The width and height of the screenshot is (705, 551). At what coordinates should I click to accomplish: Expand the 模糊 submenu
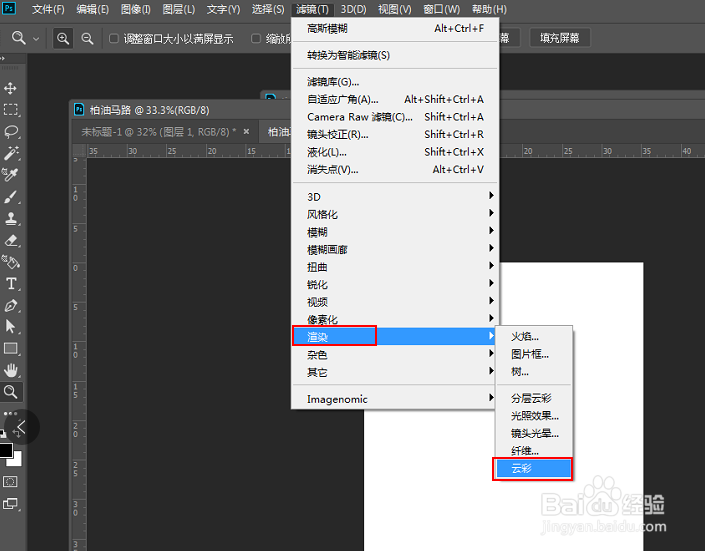pyautogui.click(x=395, y=232)
